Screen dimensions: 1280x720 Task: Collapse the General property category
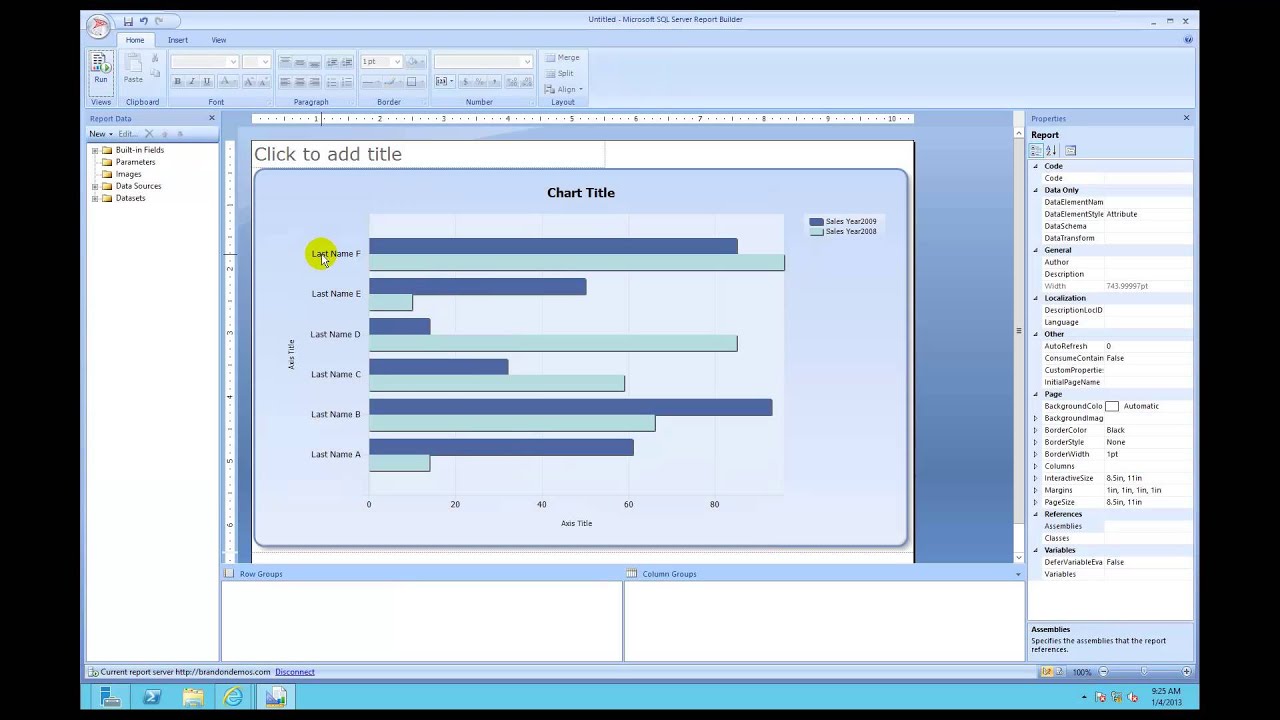click(1036, 250)
